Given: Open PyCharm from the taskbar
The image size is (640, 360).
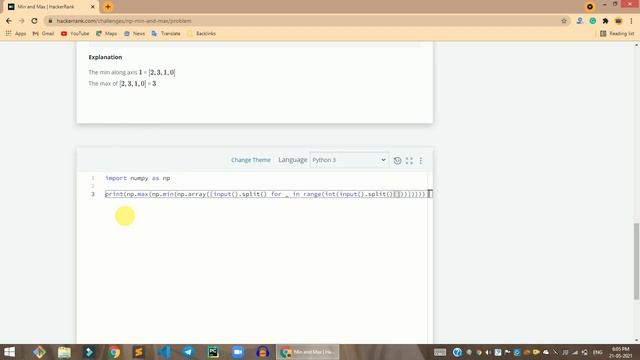Looking at the screenshot, I should tap(213, 352).
